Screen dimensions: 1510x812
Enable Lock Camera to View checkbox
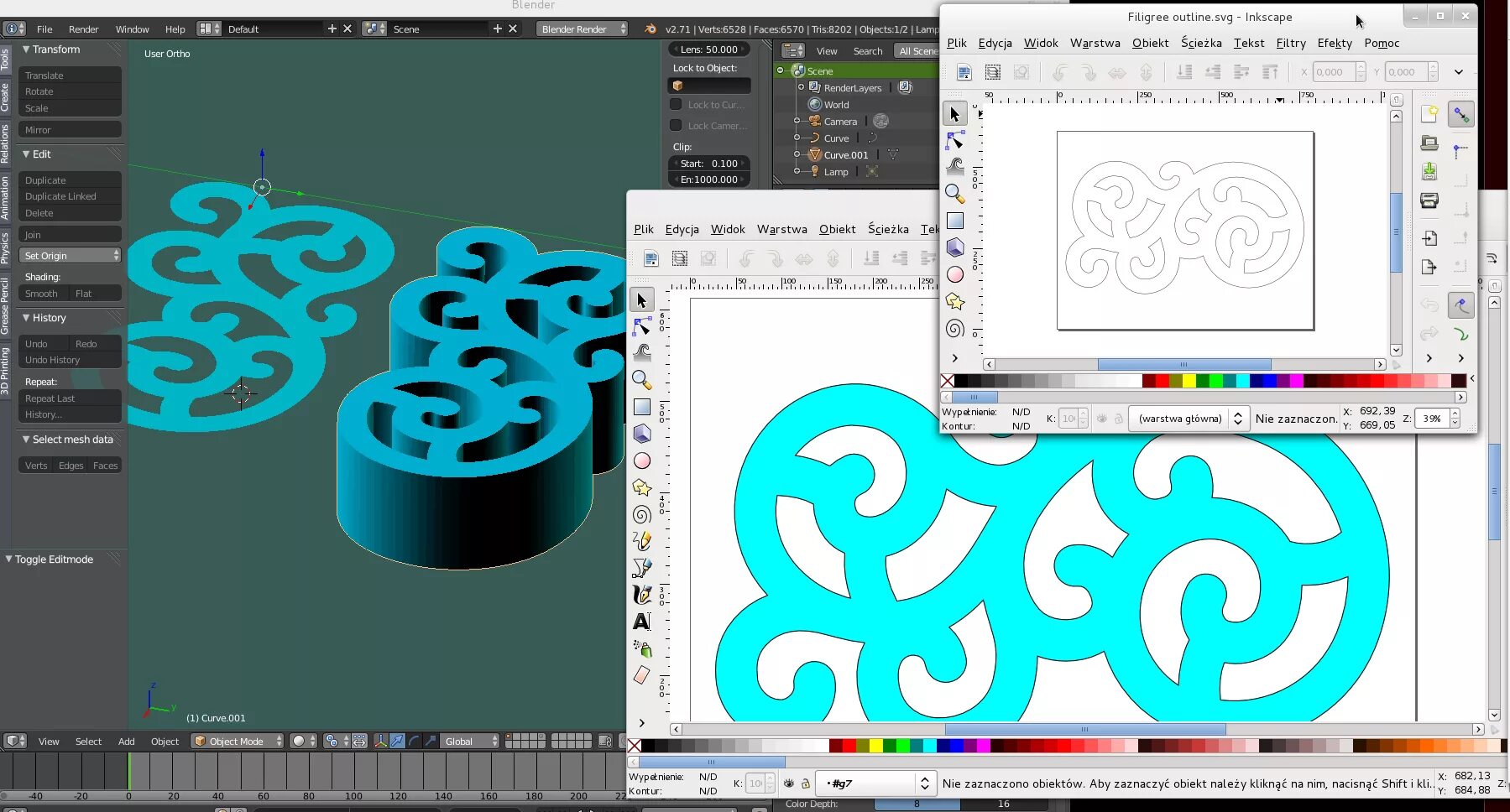coord(676,126)
